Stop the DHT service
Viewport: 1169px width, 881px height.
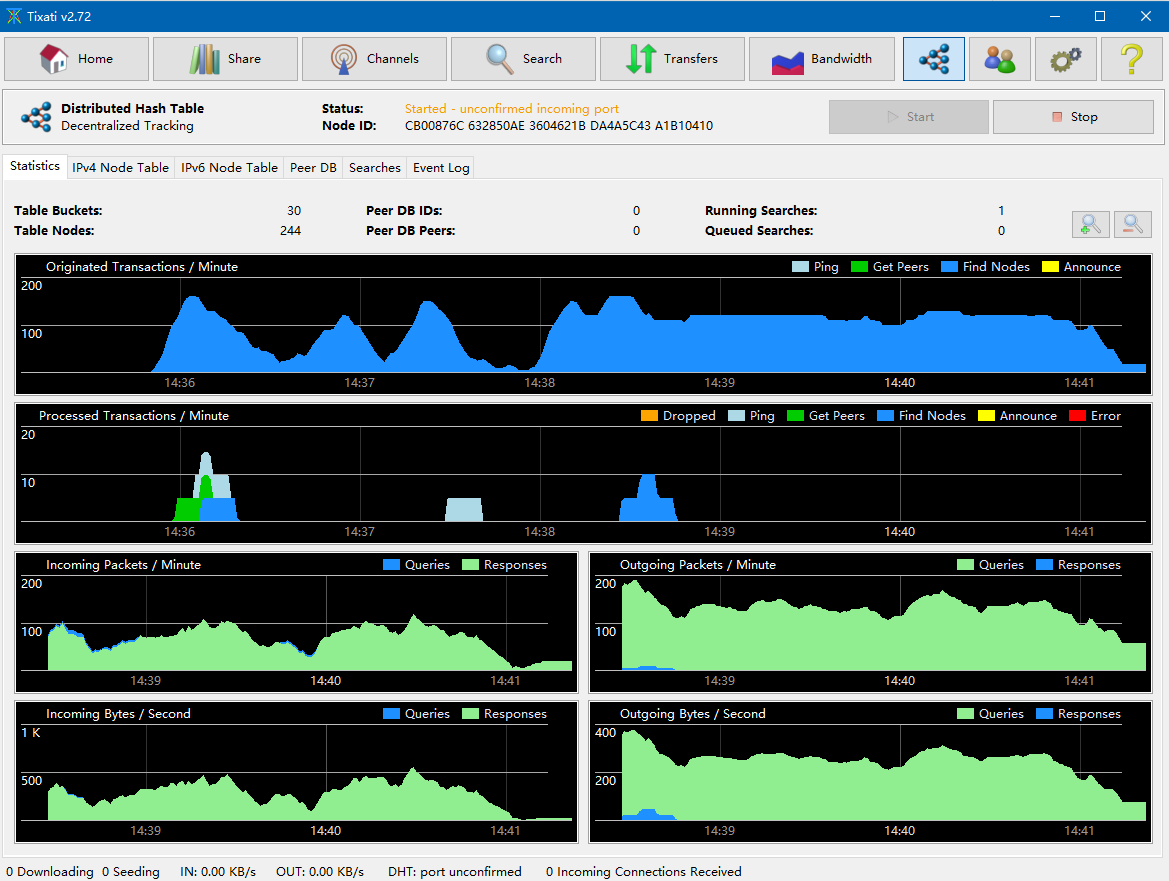click(1073, 117)
